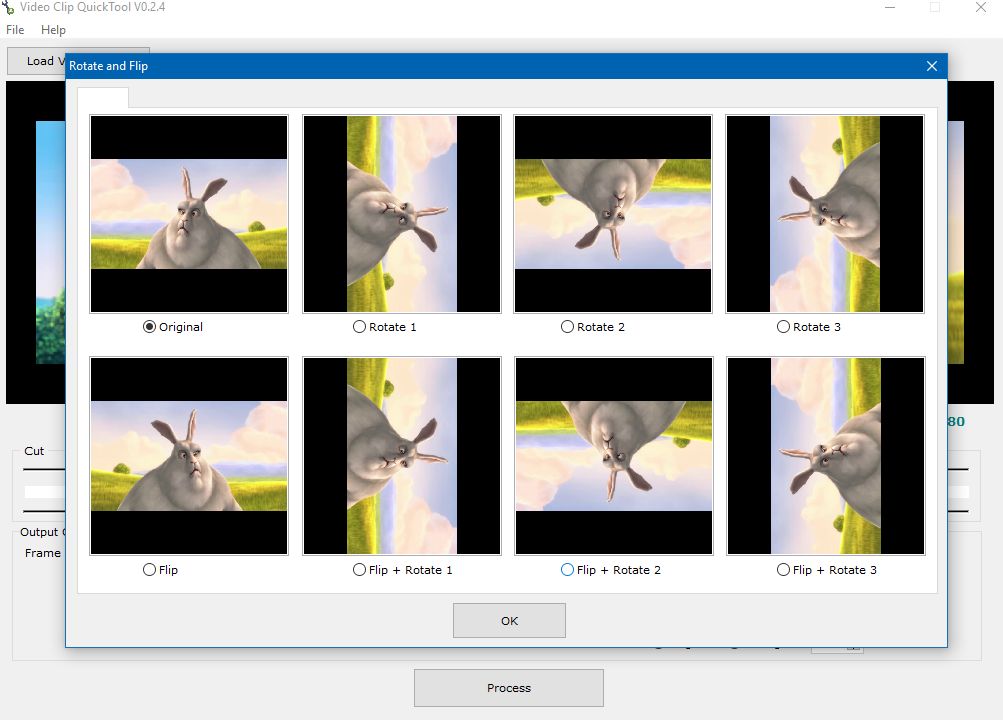This screenshot has width=1003, height=720.
Task: Select the Rotate 1 option
Action: click(384, 327)
